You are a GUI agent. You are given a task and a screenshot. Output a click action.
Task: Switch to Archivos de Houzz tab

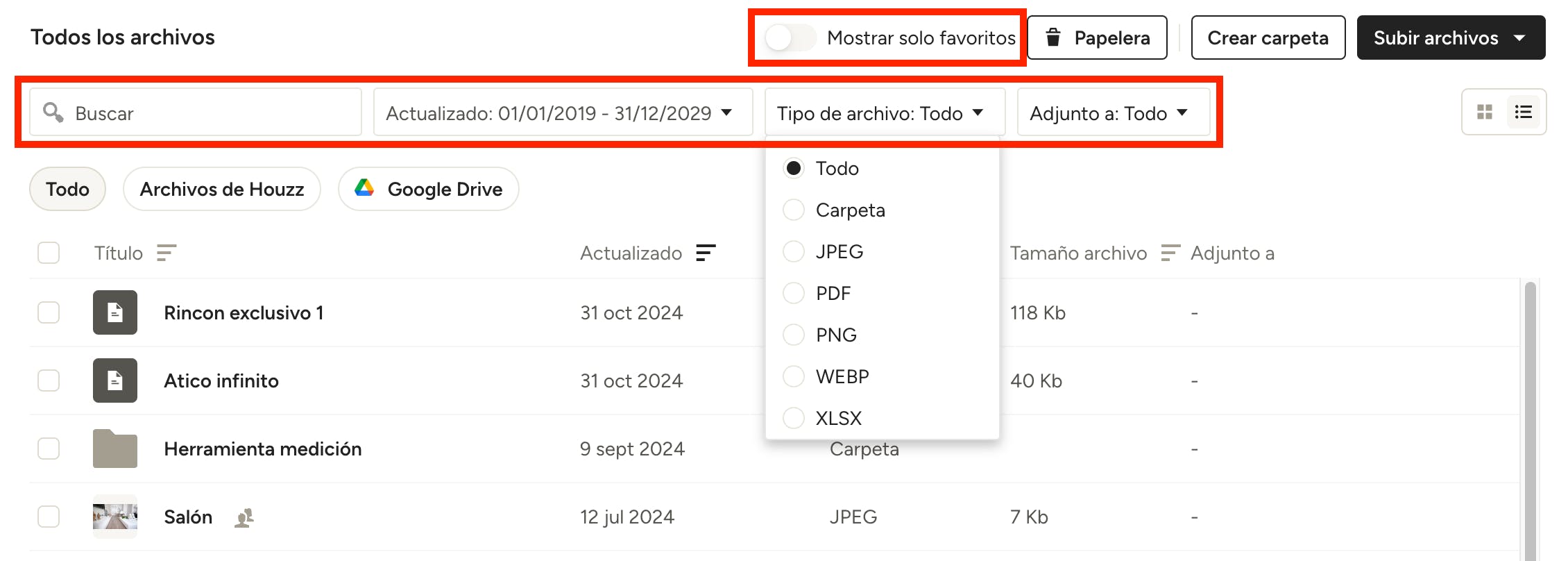pos(222,189)
